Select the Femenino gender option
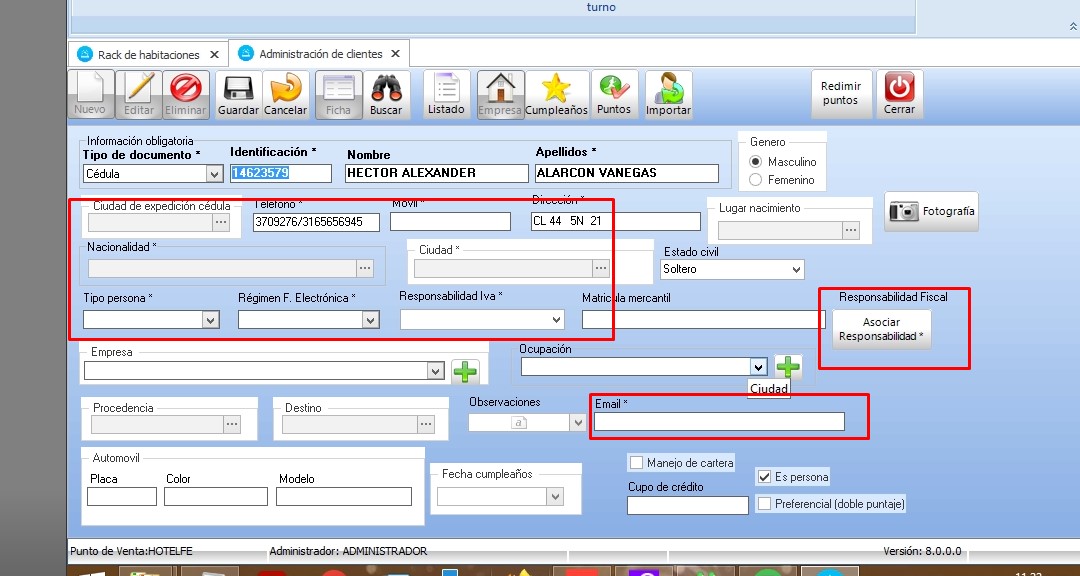Image resolution: width=1080 pixels, height=576 pixels. [x=756, y=180]
